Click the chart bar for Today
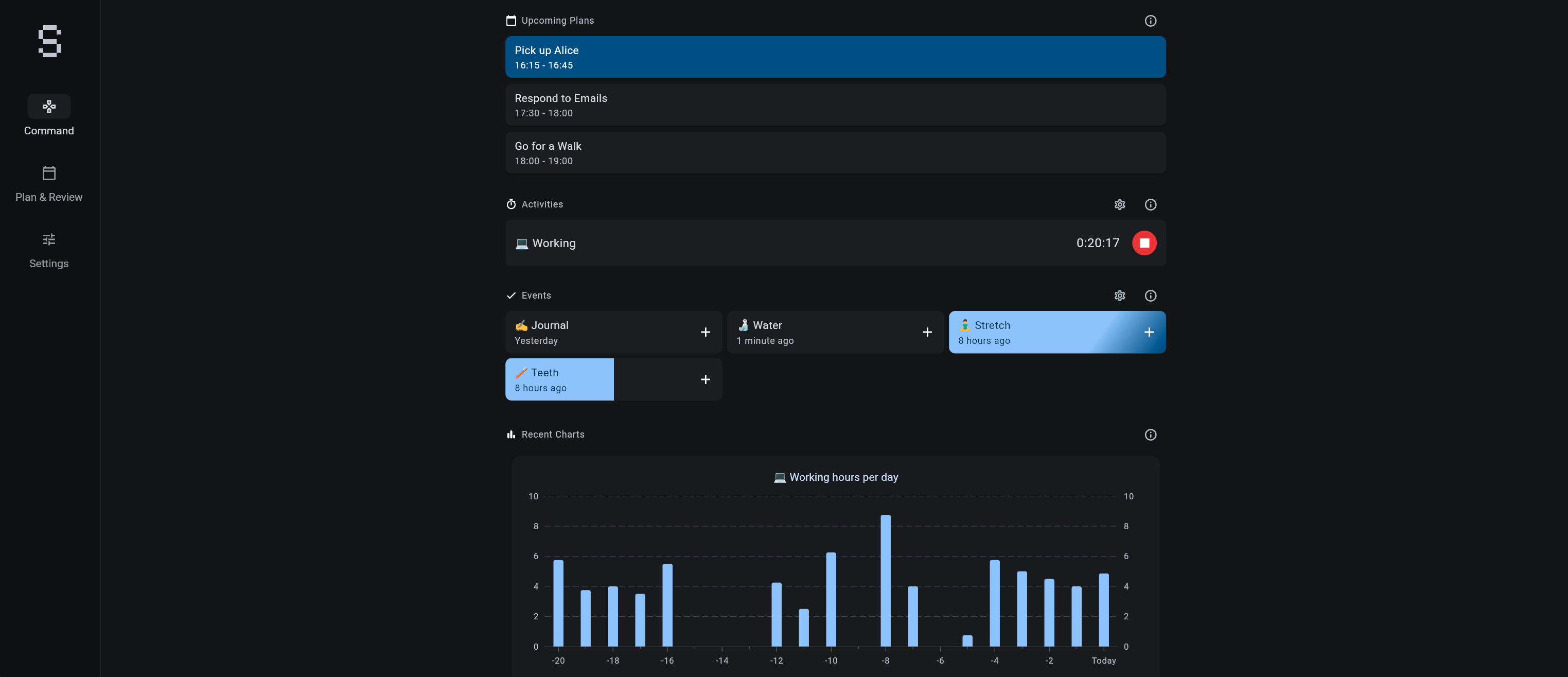 click(1103, 610)
